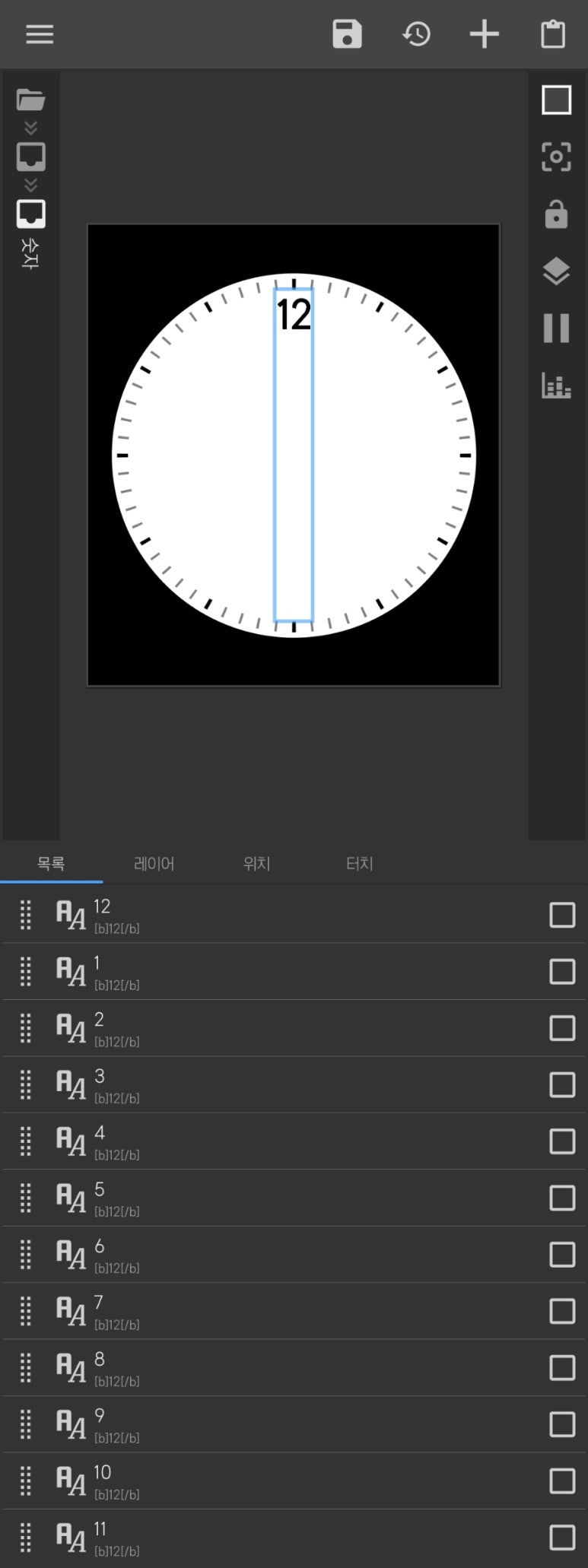Image resolution: width=588 pixels, height=1568 pixels.
Task: Add a new item with plus icon
Action: (484, 34)
